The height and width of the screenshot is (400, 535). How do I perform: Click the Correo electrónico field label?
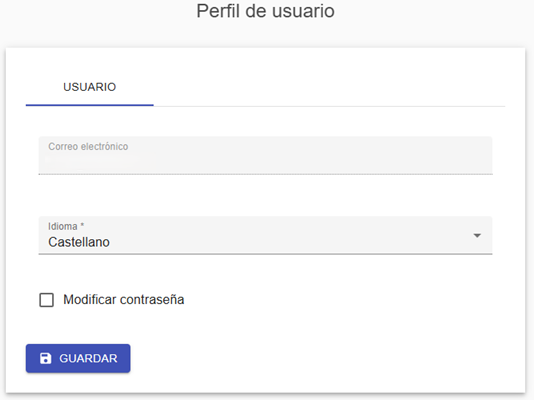tap(88, 146)
